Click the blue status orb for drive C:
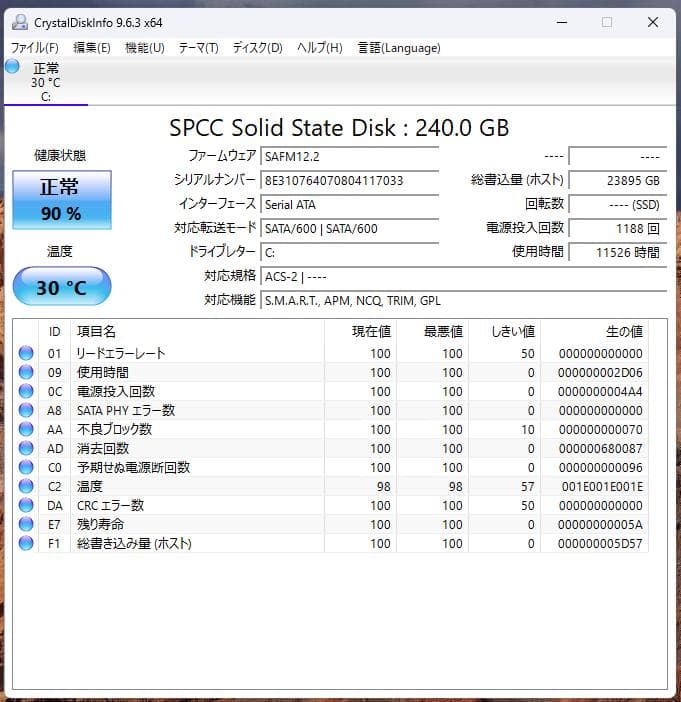Viewport: 681px width, 702px height. coord(13,66)
